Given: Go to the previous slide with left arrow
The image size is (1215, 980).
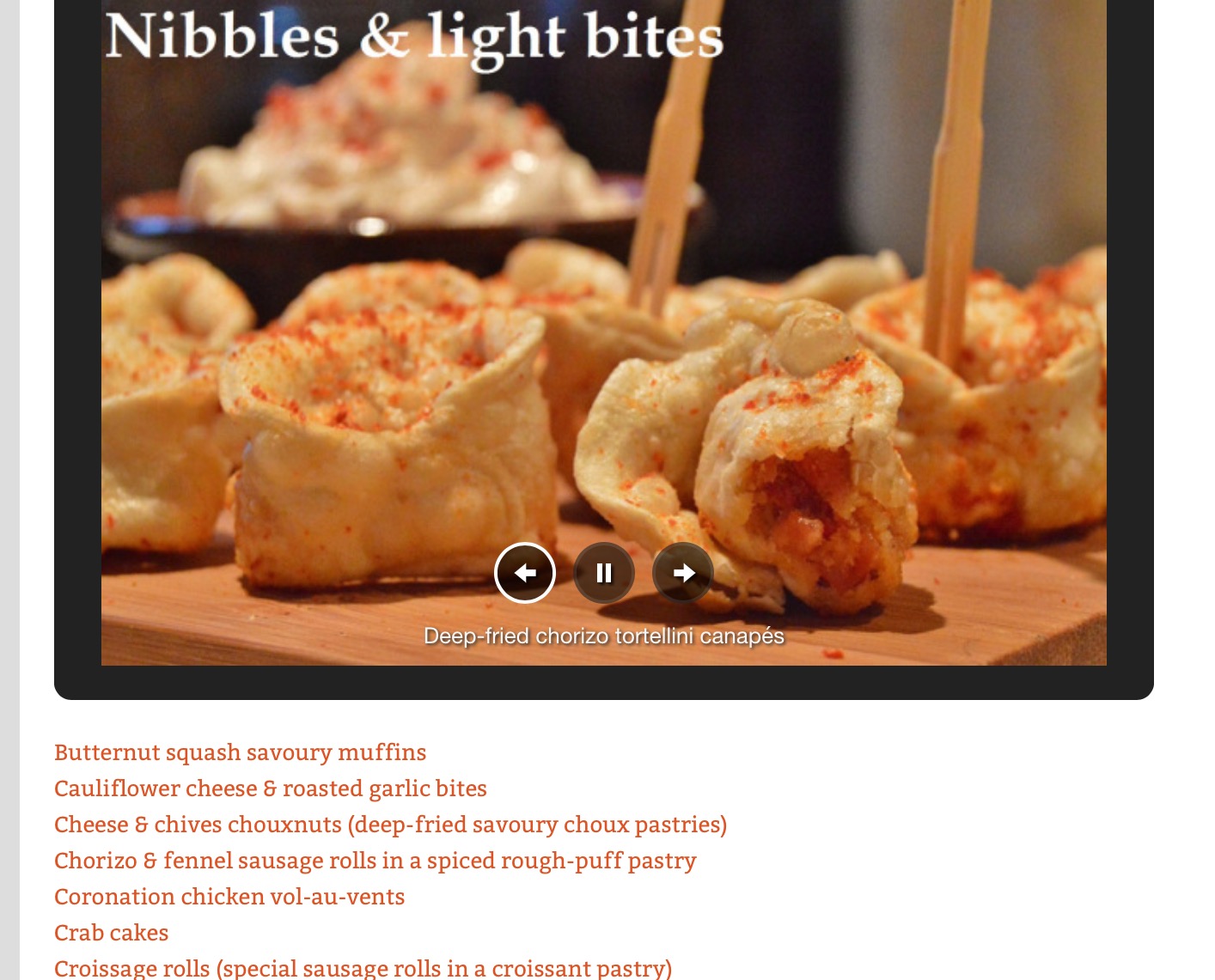Looking at the screenshot, I should [525, 573].
